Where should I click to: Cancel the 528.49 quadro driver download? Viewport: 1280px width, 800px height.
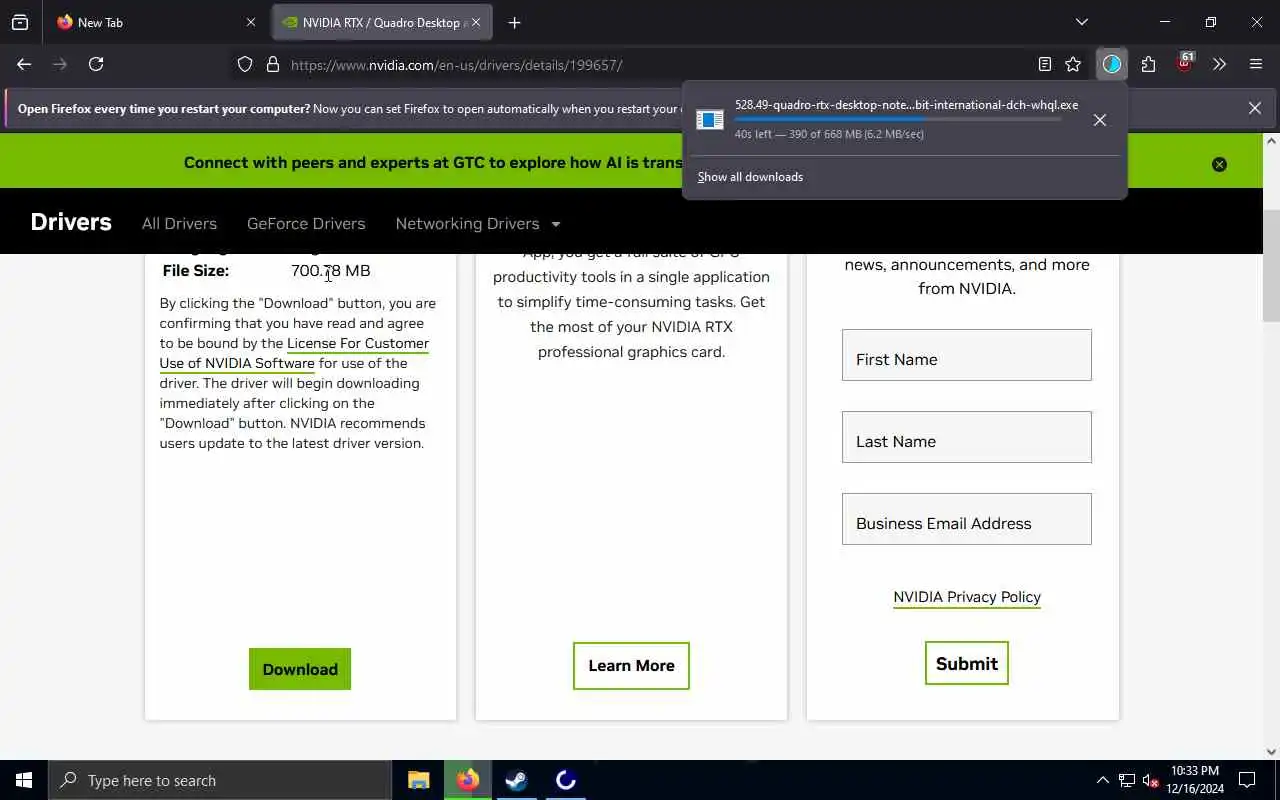tap(1100, 120)
